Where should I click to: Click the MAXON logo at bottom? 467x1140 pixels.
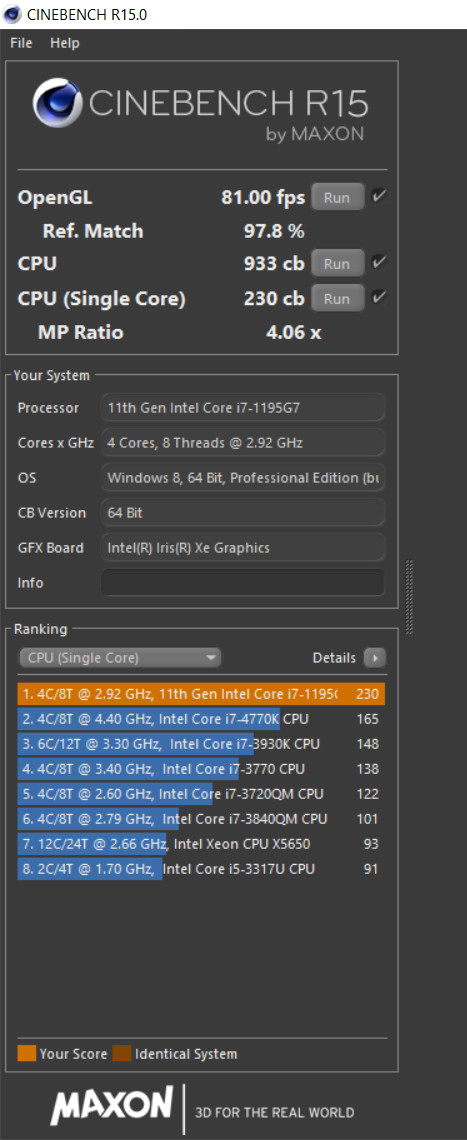[x=112, y=1107]
